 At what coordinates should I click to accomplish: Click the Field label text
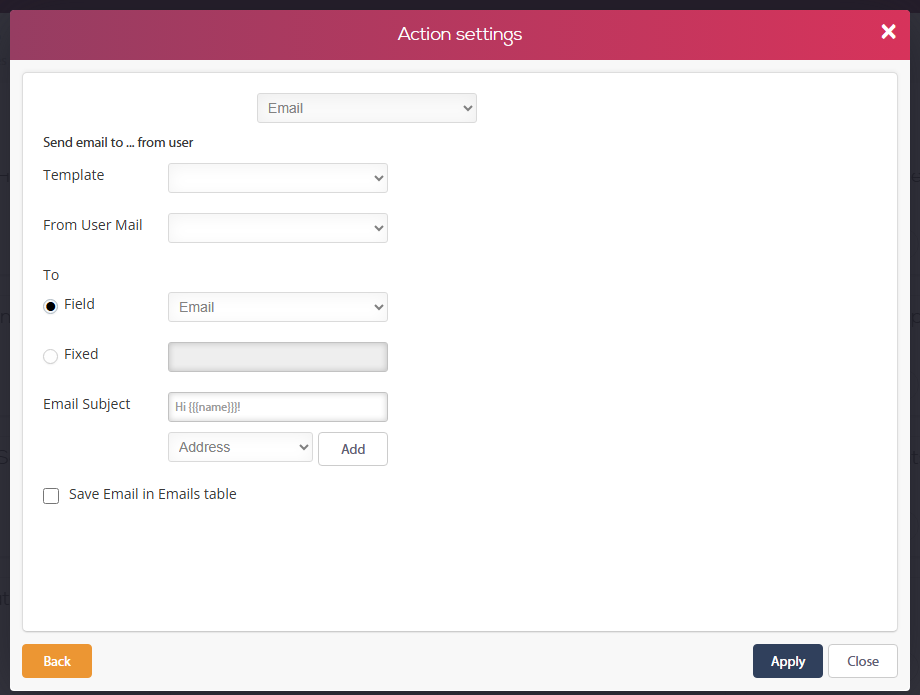(x=79, y=304)
